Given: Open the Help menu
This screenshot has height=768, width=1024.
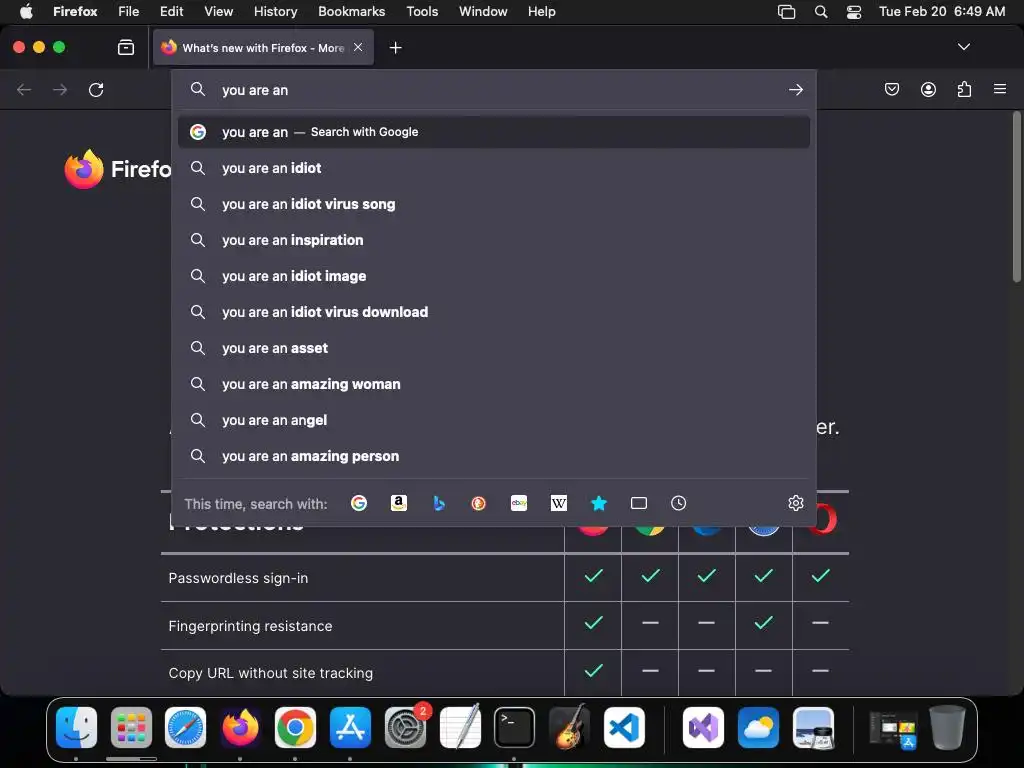Looking at the screenshot, I should (541, 11).
